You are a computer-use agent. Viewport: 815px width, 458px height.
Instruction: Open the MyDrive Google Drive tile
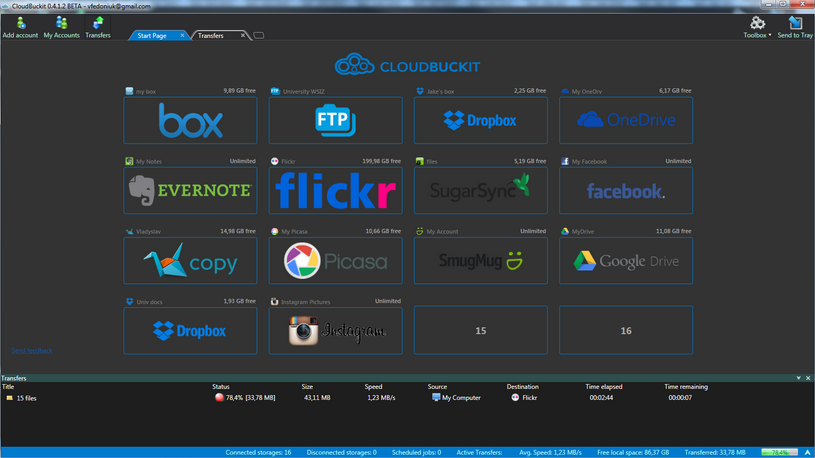tap(625, 260)
